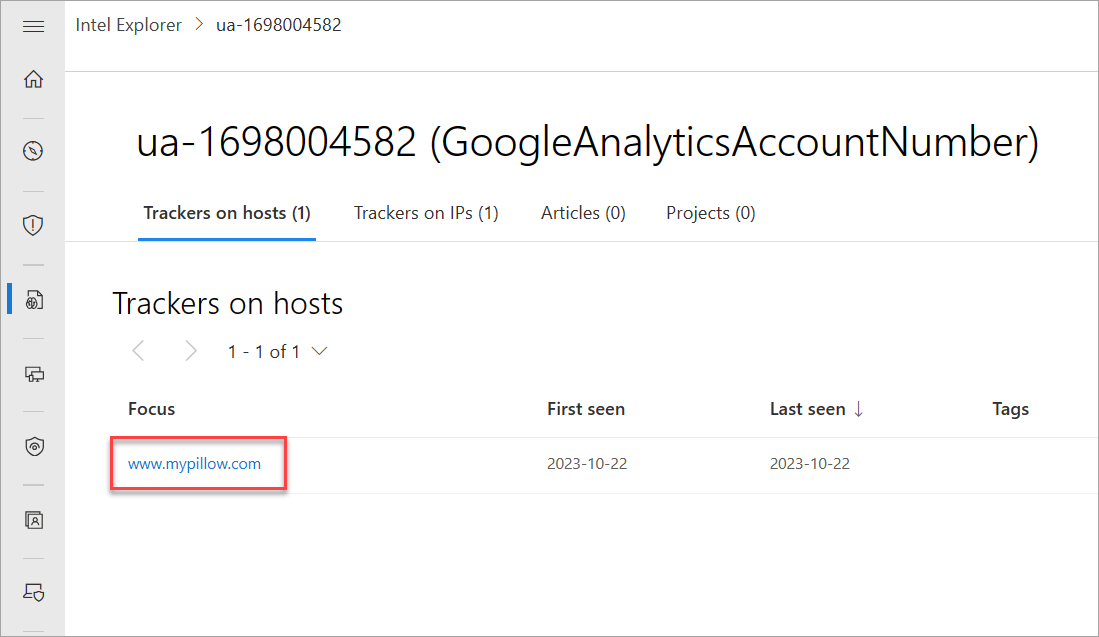The width and height of the screenshot is (1099, 637).
Task: Switch to Projects (0) tab
Action: coord(711,213)
